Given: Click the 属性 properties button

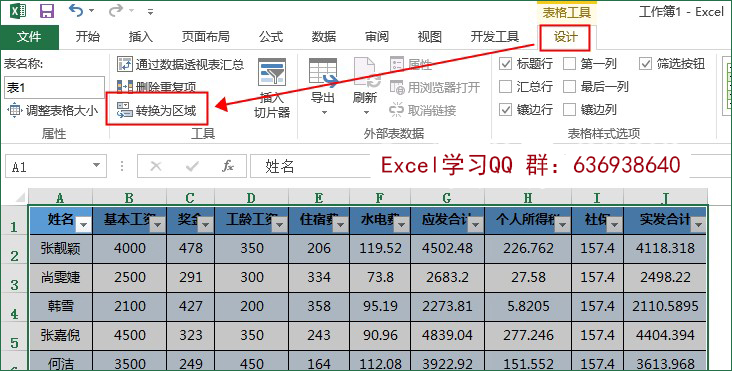Looking at the screenshot, I should [411, 64].
